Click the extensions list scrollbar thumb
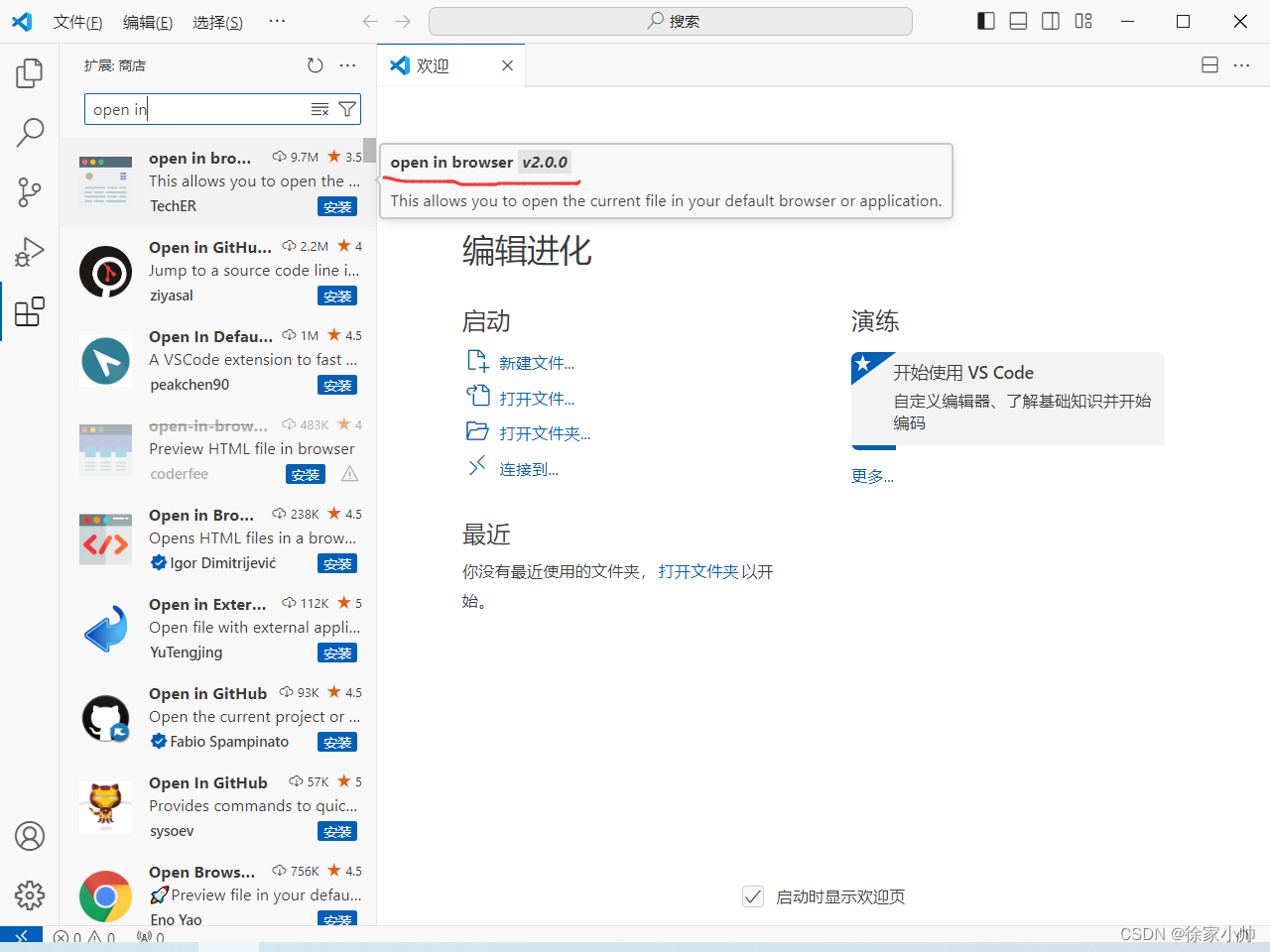 369,150
